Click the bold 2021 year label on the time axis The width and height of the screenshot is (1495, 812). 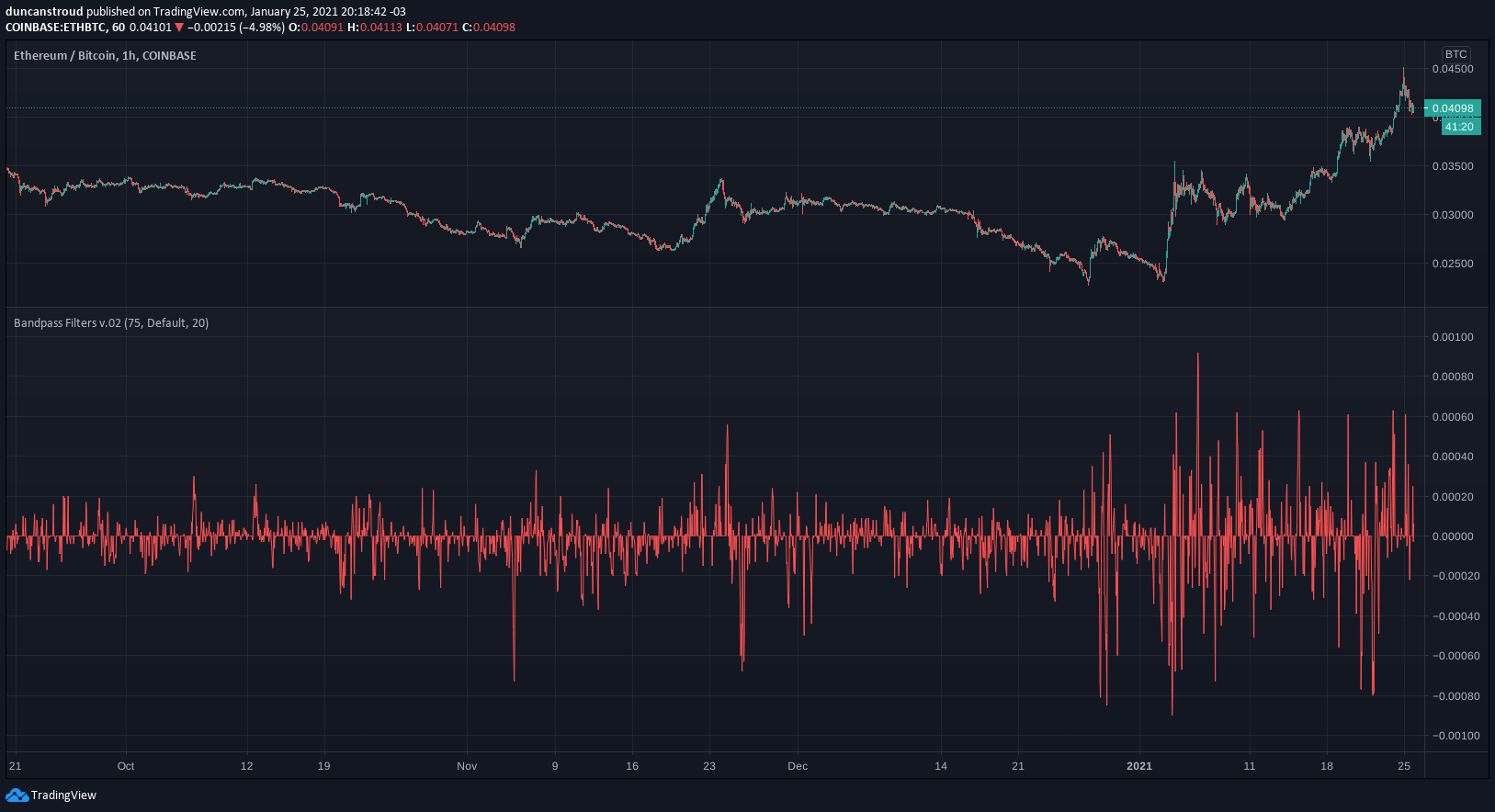click(x=1139, y=766)
